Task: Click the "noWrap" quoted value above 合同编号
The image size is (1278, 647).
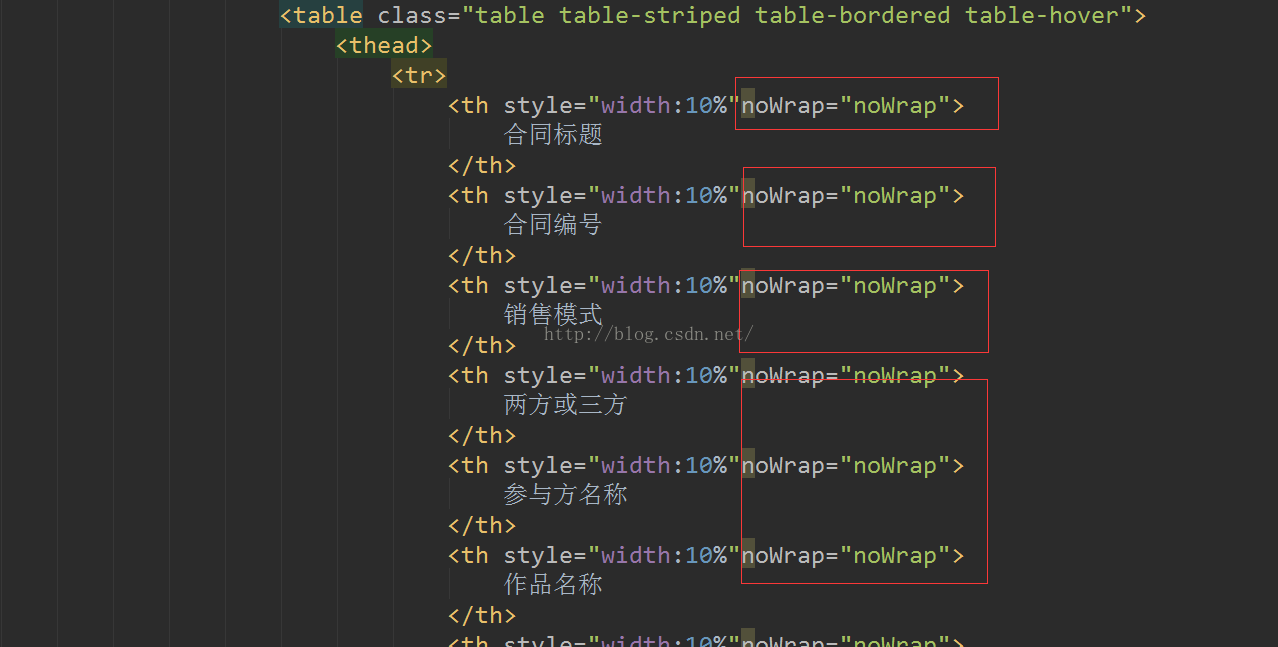Action: point(895,196)
